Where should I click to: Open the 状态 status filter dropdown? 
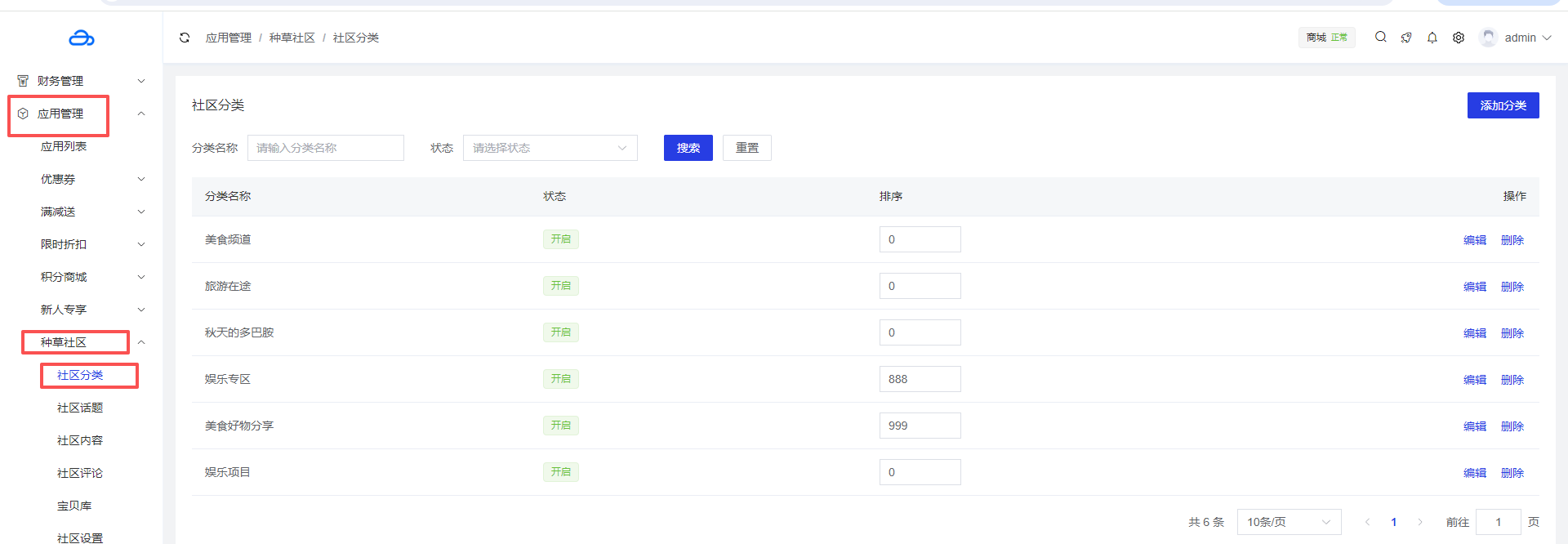coord(550,148)
